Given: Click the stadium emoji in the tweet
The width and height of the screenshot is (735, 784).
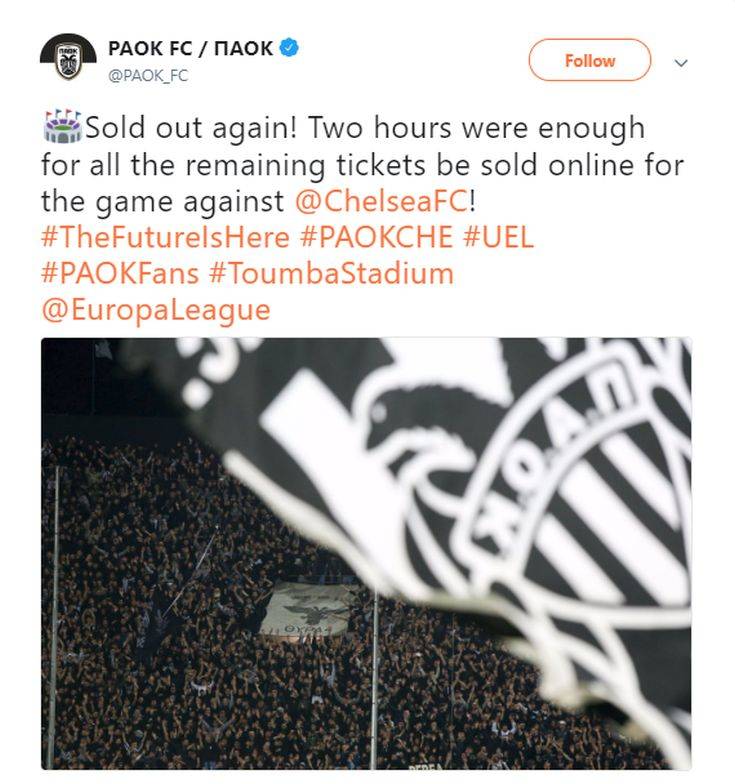Looking at the screenshot, I should click(61, 128).
